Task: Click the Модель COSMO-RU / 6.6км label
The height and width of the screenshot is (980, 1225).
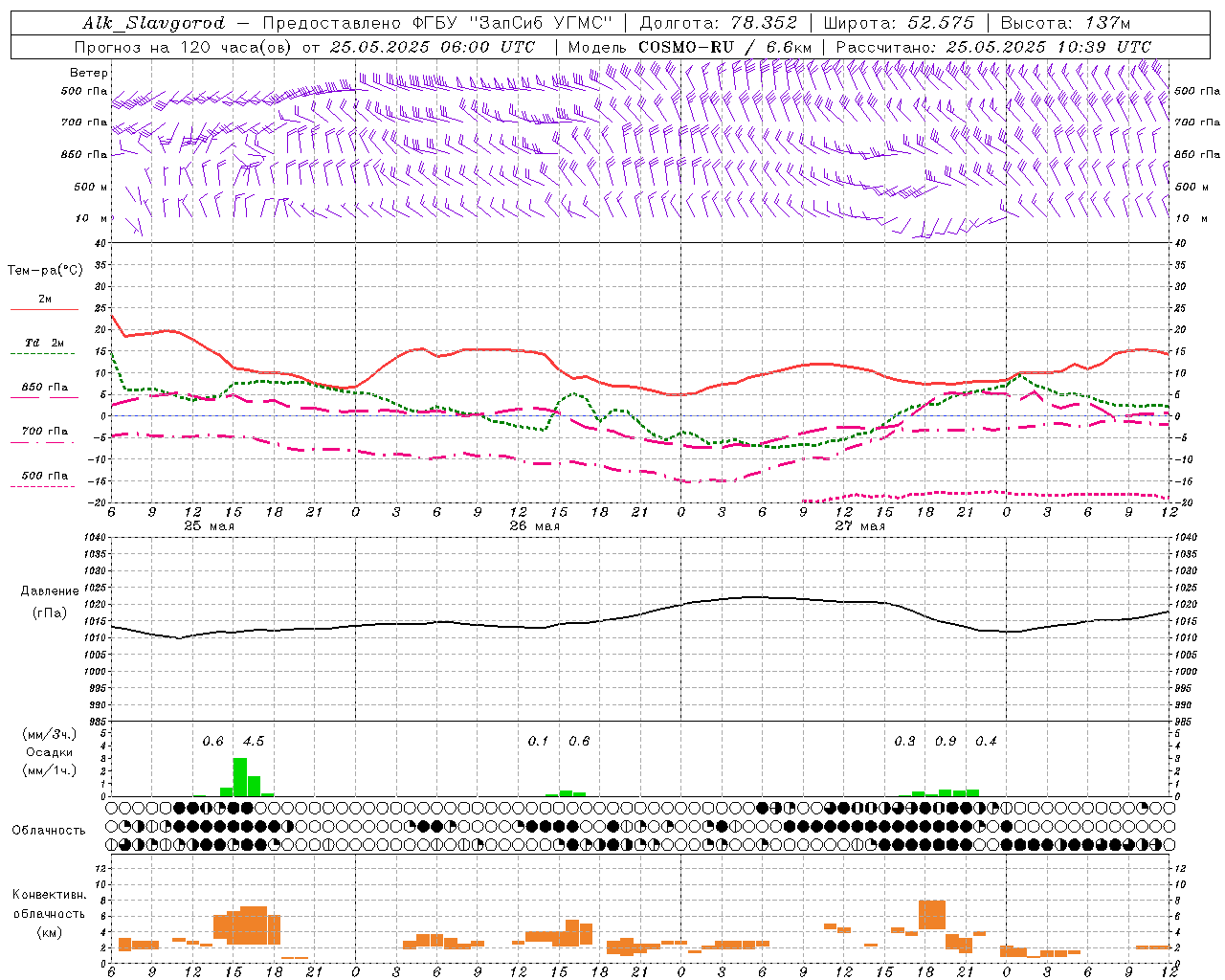Action: (690, 47)
